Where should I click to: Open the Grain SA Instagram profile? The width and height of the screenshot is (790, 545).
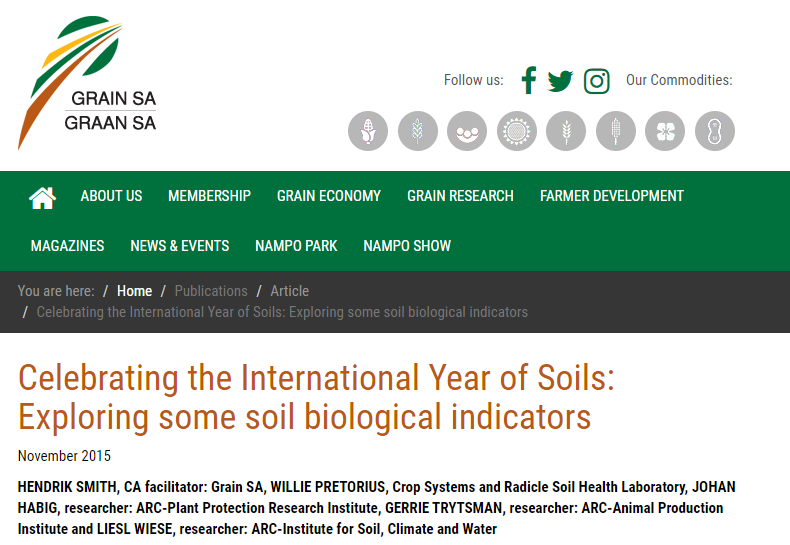point(597,81)
